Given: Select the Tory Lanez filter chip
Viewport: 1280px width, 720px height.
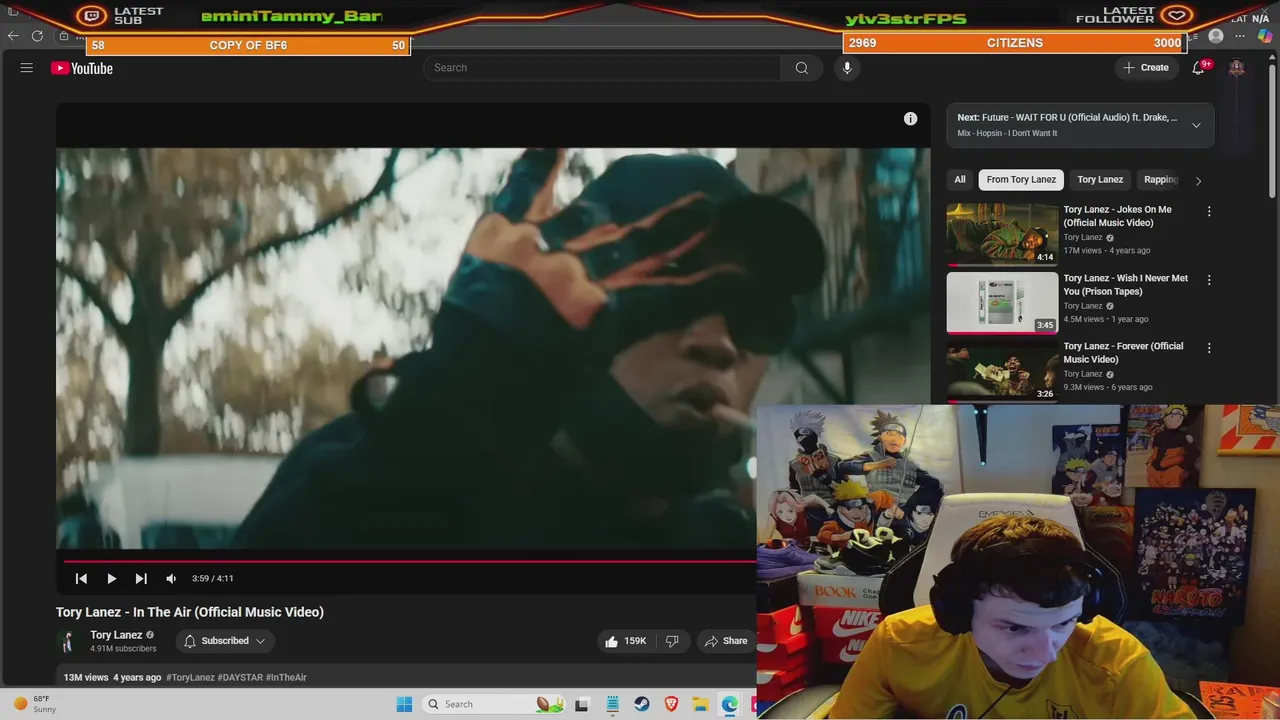Looking at the screenshot, I should tap(1100, 180).
